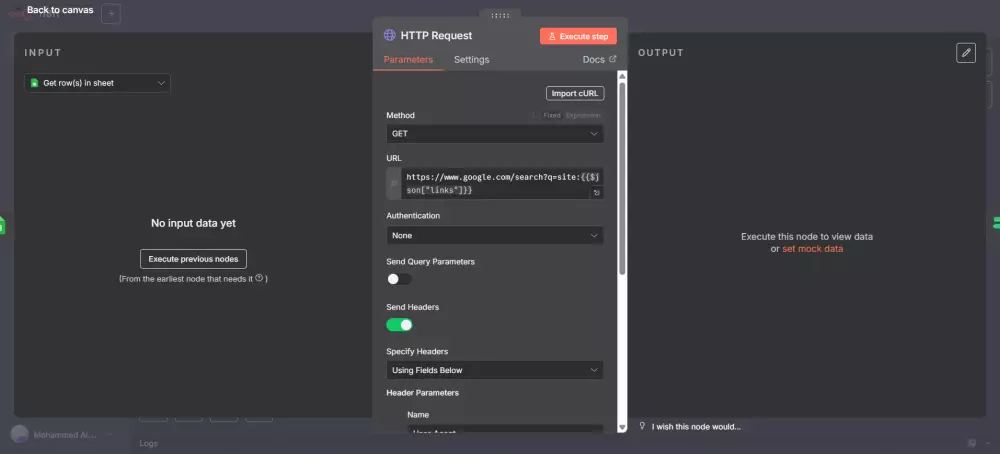Click Execute previous nodes button
Image resolution: width=1000 pixels, height=454 pixels.
click(193, 259)
